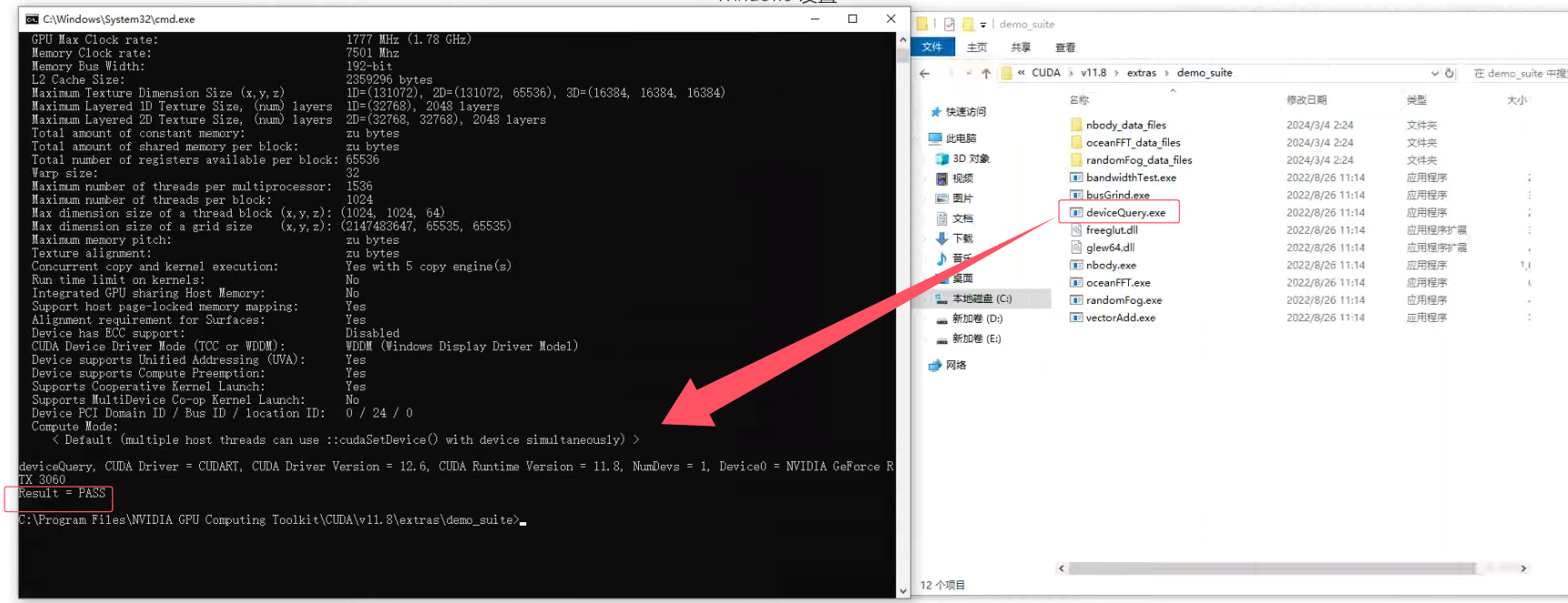Viewport: 1568px width, 603px height.
Task: Expand the breadcrumb chevron after v11.8
Action: 1117,73
